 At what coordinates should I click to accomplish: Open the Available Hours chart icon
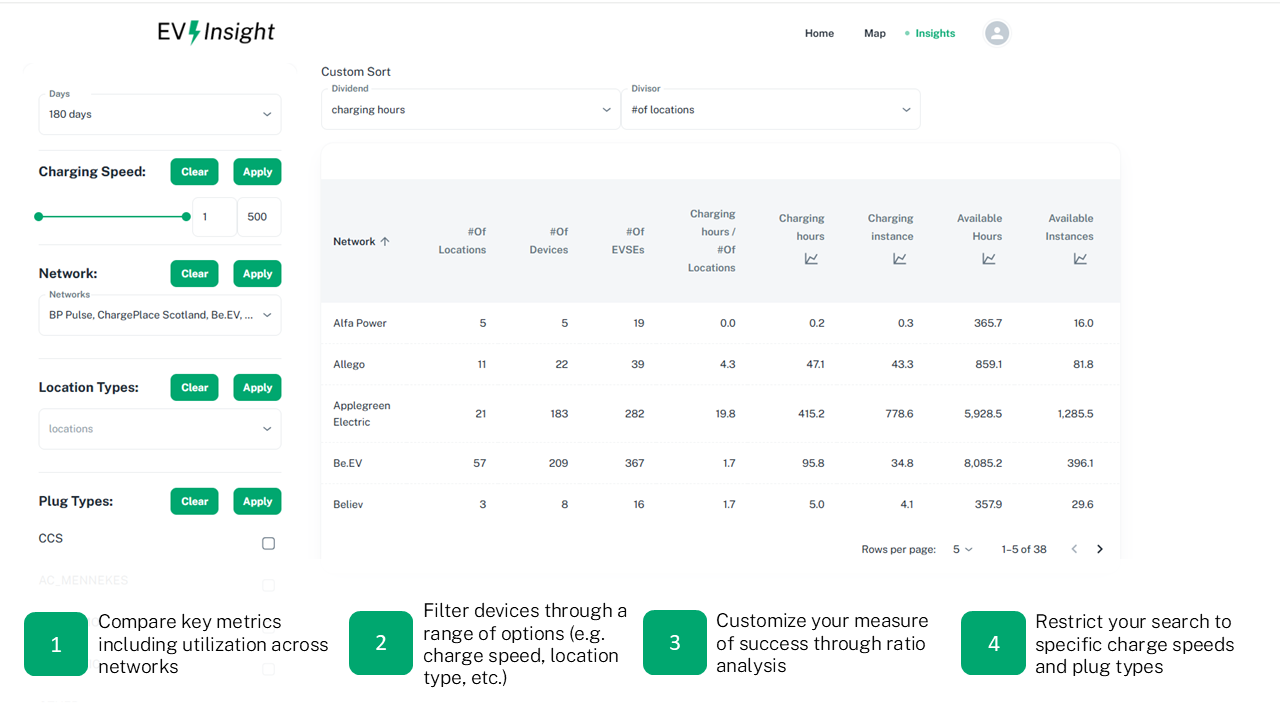click(988, 259)
